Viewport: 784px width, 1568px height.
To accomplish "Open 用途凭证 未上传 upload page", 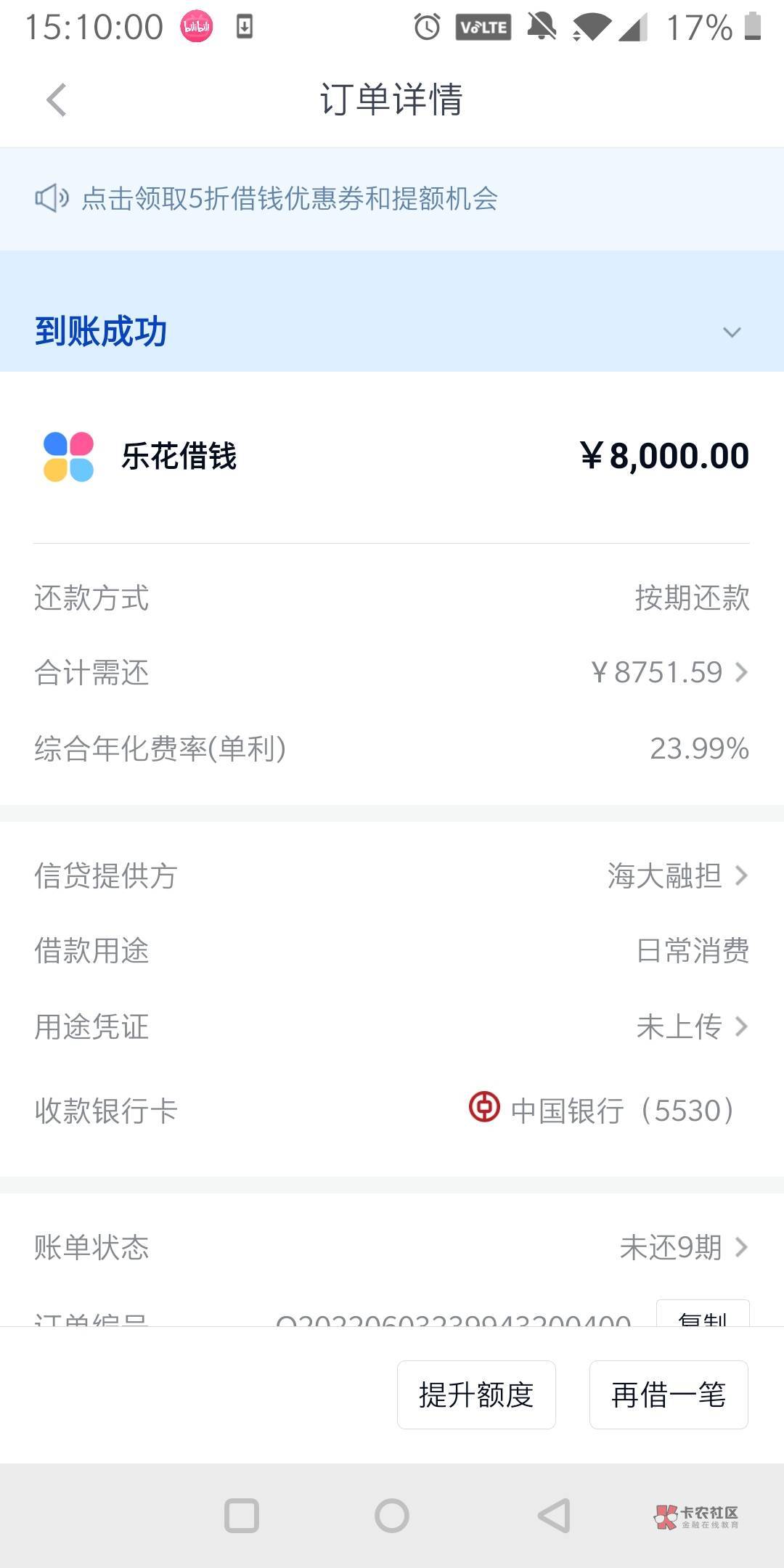I will tap(690, 1026).
